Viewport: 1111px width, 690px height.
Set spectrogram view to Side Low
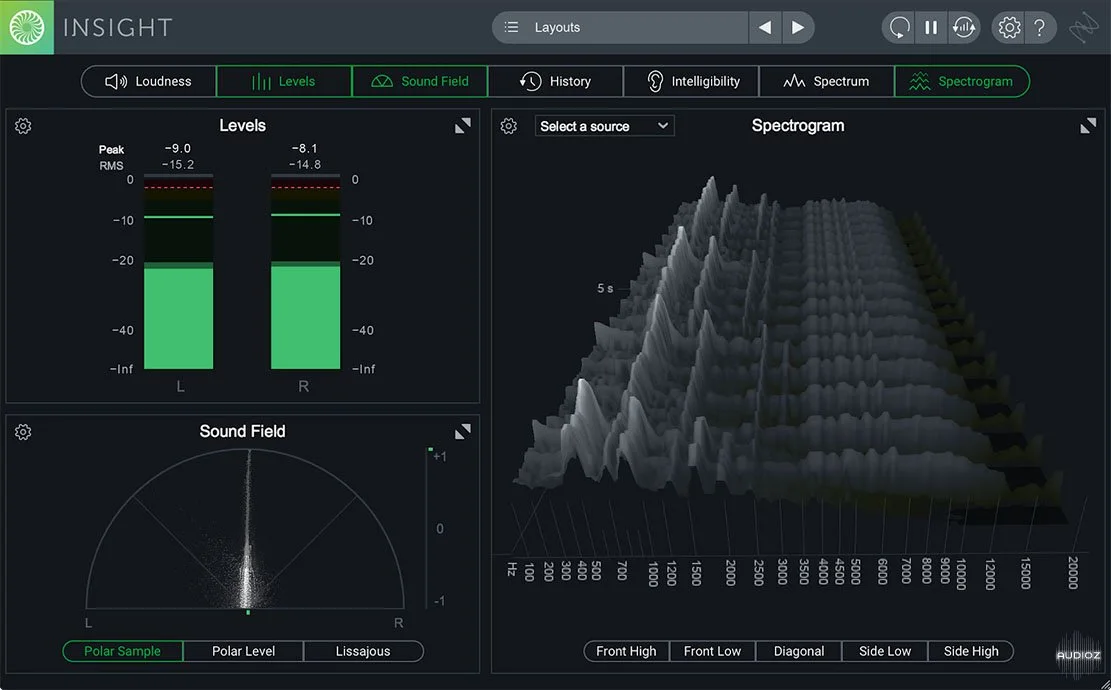pos(884,651)
